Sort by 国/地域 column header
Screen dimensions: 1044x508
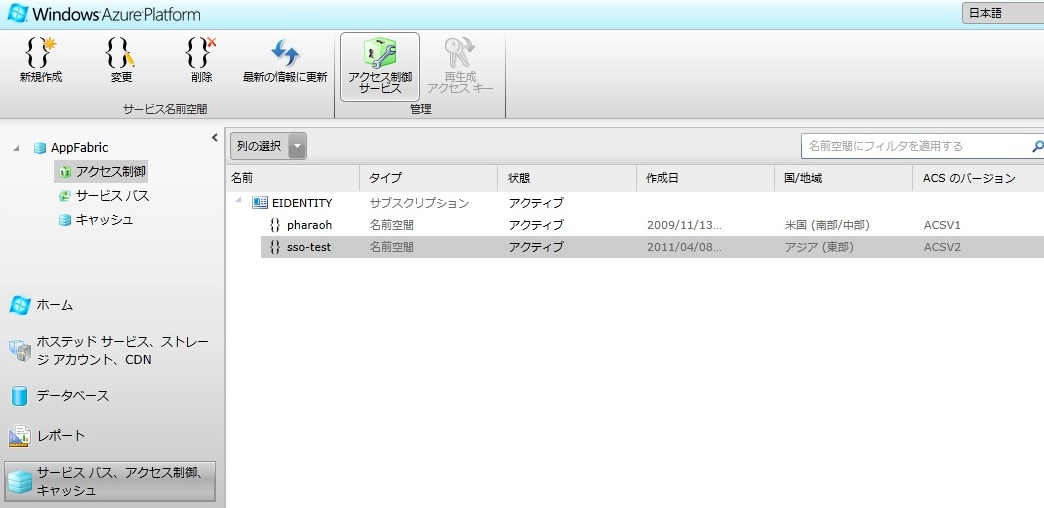[x=844, y=178]
